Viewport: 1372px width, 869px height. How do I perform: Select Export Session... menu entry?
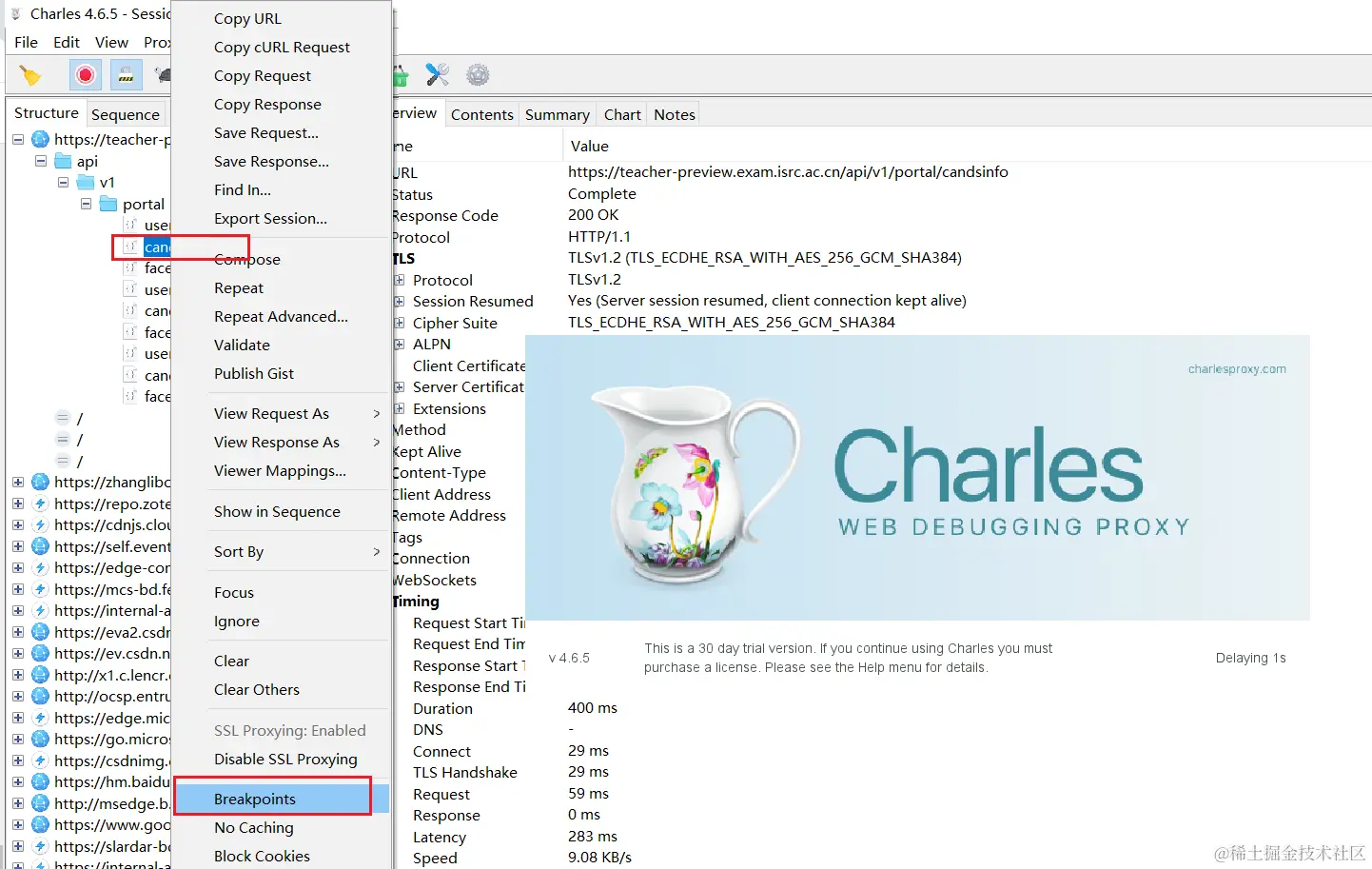(x=282, y=218)
